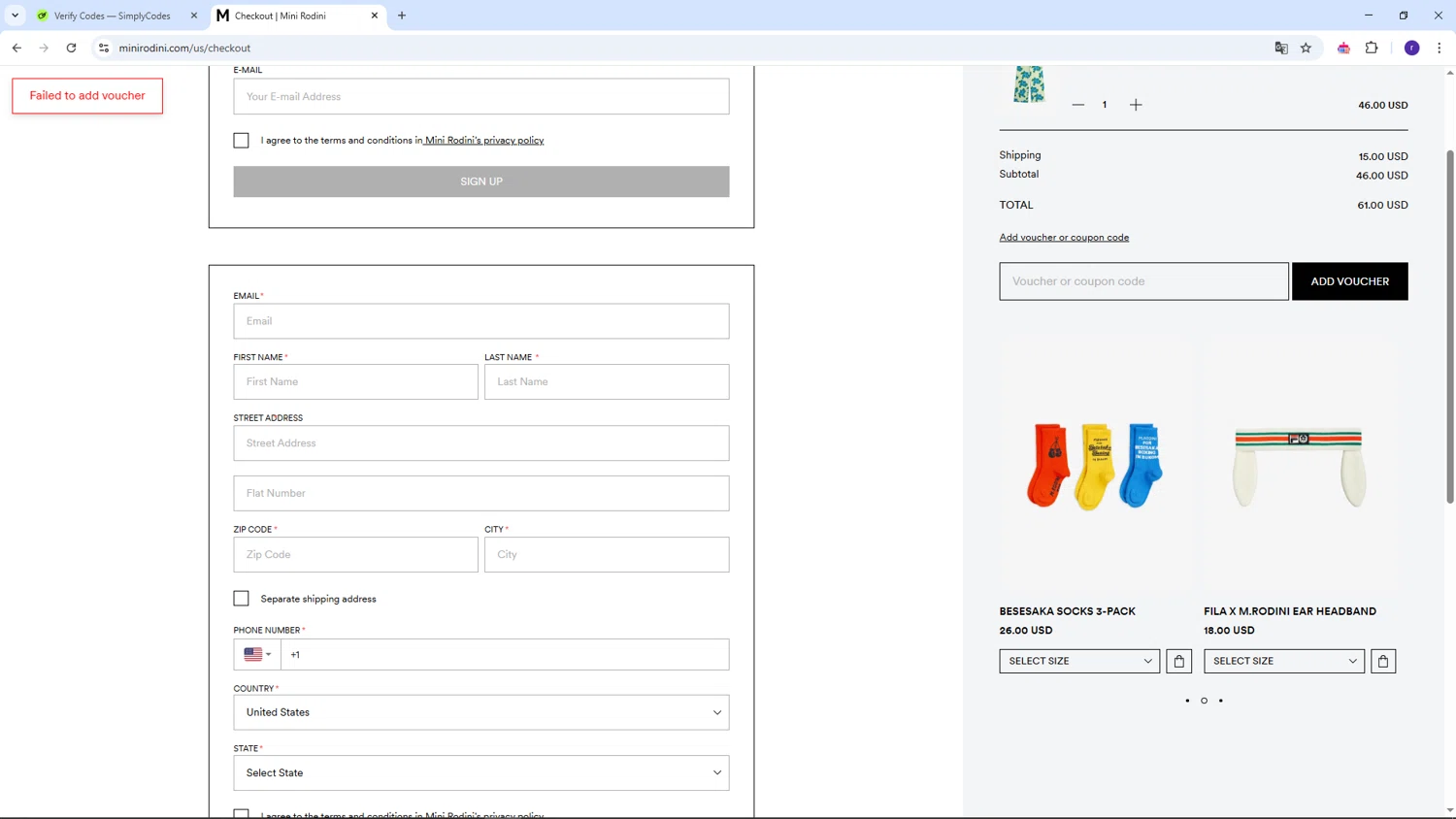The height and width of the screenshot is (819, 1456).
Task: Decrease item quantity with minus icon
Action: [1077, 105]
